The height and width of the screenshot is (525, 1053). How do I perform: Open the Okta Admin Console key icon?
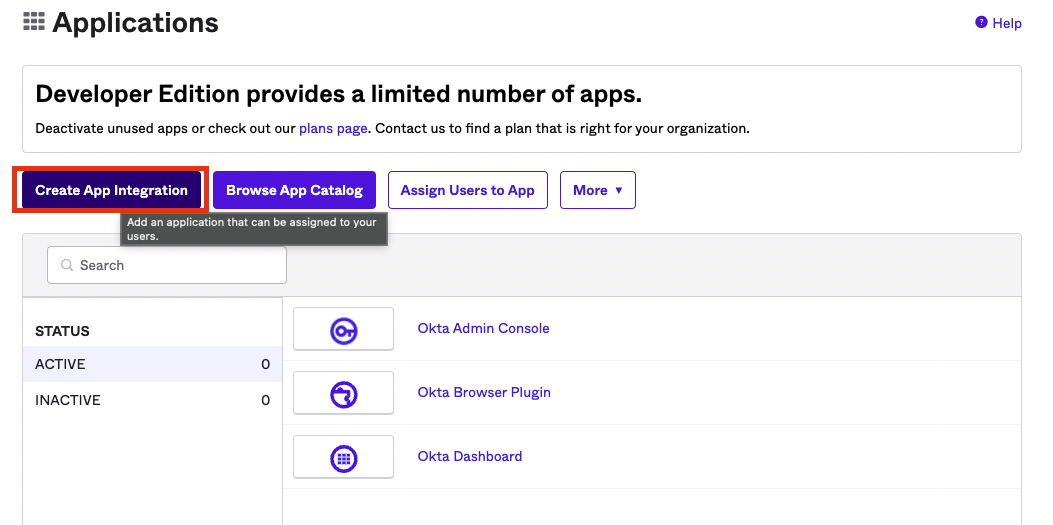343,329
